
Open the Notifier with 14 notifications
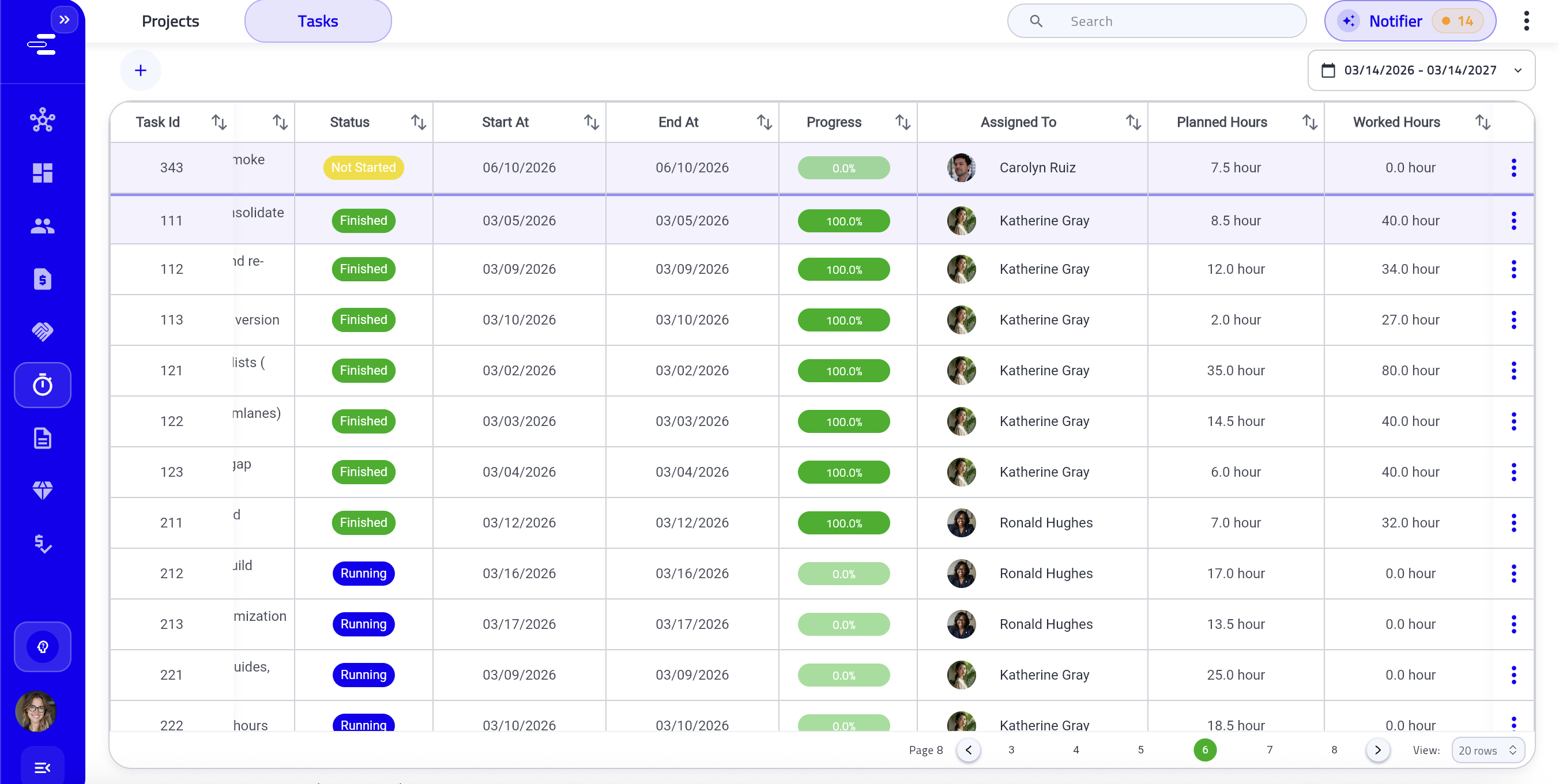(x=1409, y=21)
